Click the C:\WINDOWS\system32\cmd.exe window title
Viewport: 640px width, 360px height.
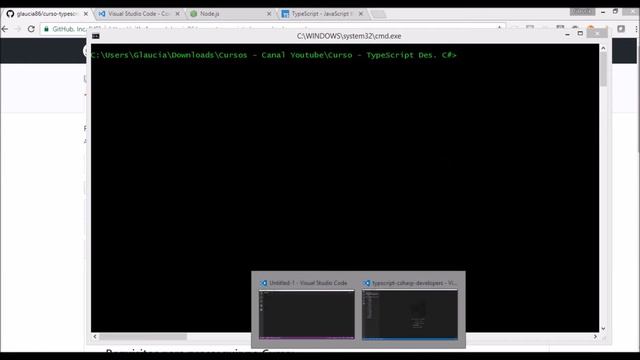(349, 36)
